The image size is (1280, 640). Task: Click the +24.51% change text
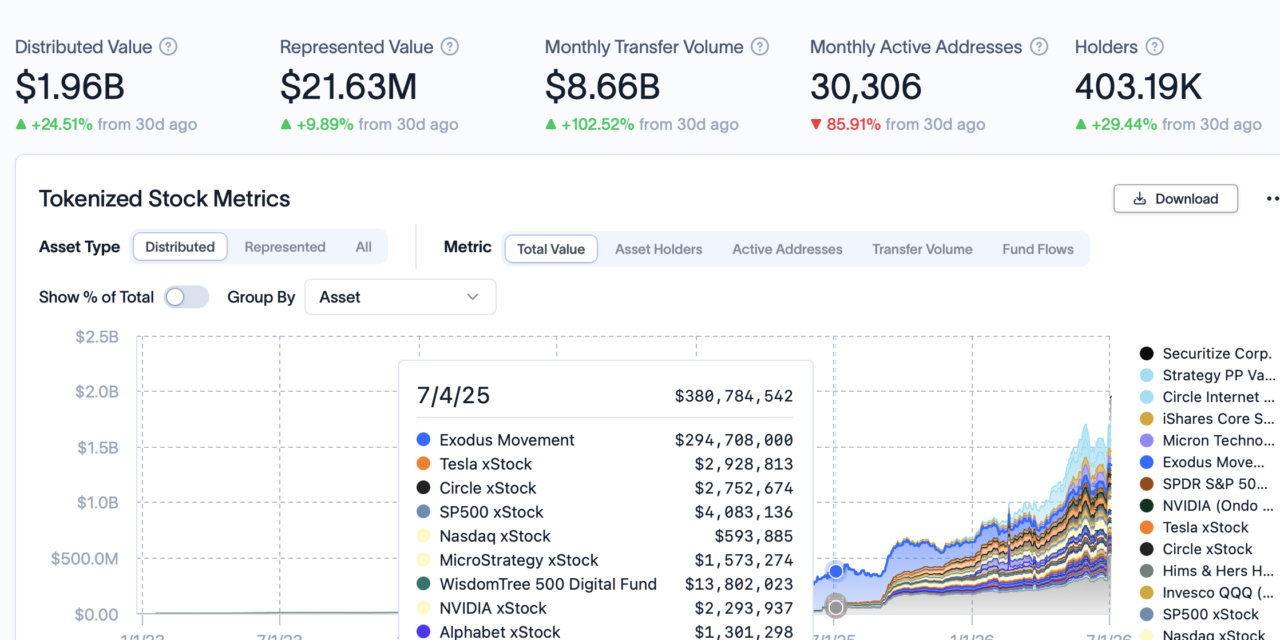pyautogui.click(x=62, y=125)
